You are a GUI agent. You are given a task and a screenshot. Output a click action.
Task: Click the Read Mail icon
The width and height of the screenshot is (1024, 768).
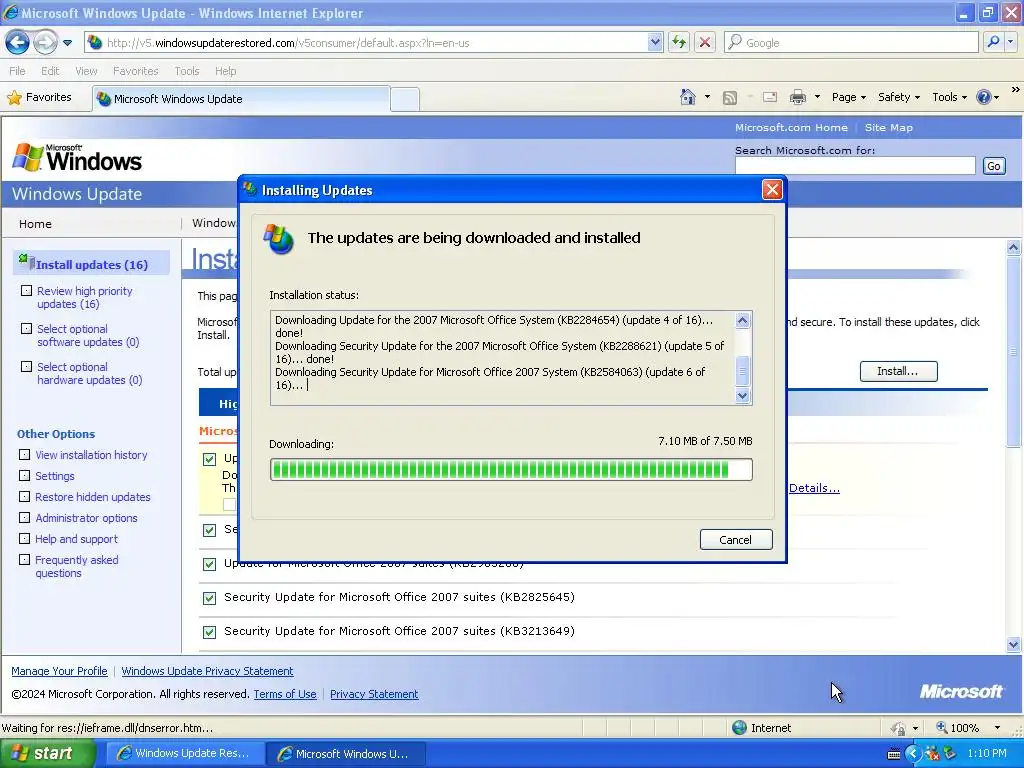(x=770, y=97)
